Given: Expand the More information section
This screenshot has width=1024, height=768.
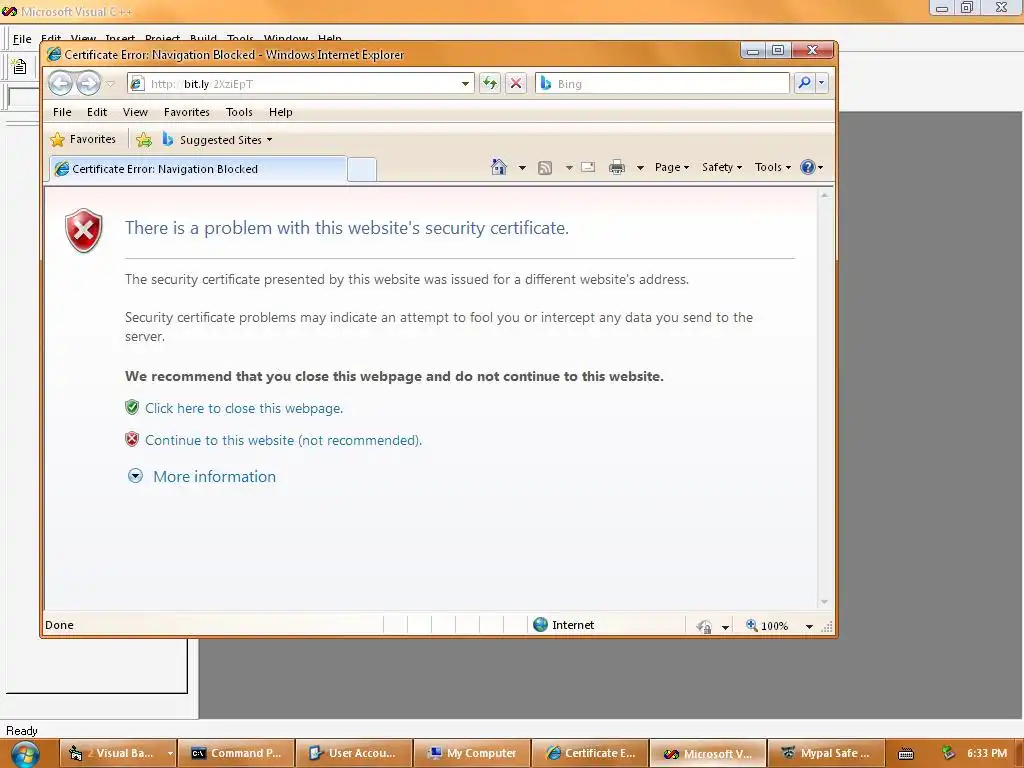Looking at the screenshot, I should (202, 477).
